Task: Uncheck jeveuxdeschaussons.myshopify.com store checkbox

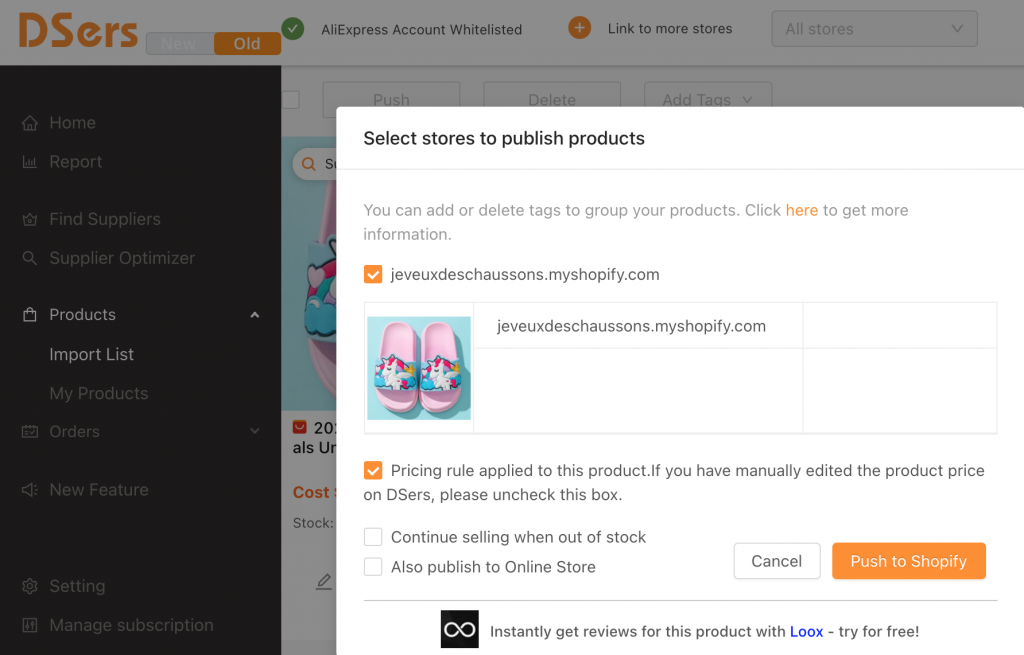Action: click(x=373, y=274)
